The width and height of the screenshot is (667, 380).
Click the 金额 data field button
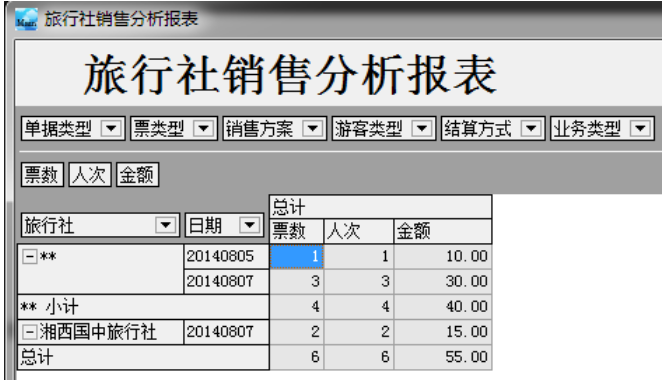(137, 174)
